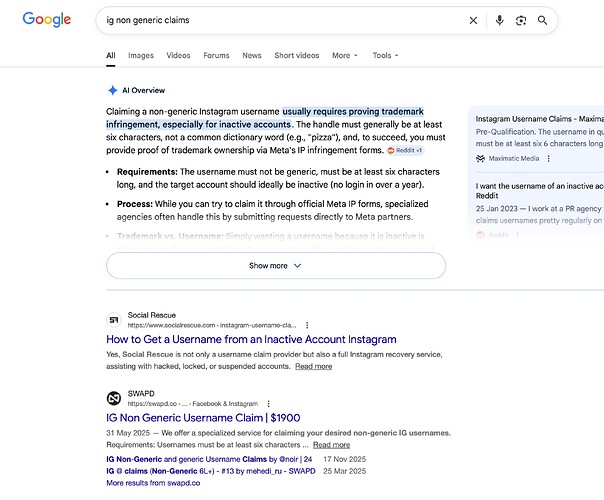Switch to Short videos tab
The image size is (604, 500).
coord(297,55)
